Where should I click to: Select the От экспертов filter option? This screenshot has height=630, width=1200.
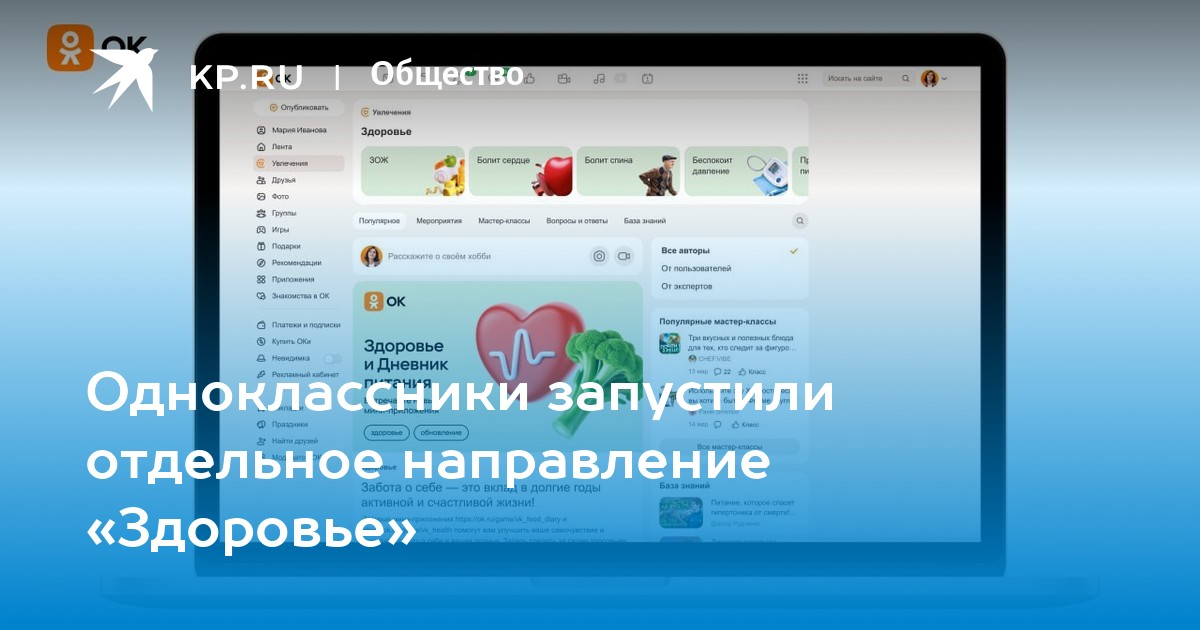click(687, 286)
